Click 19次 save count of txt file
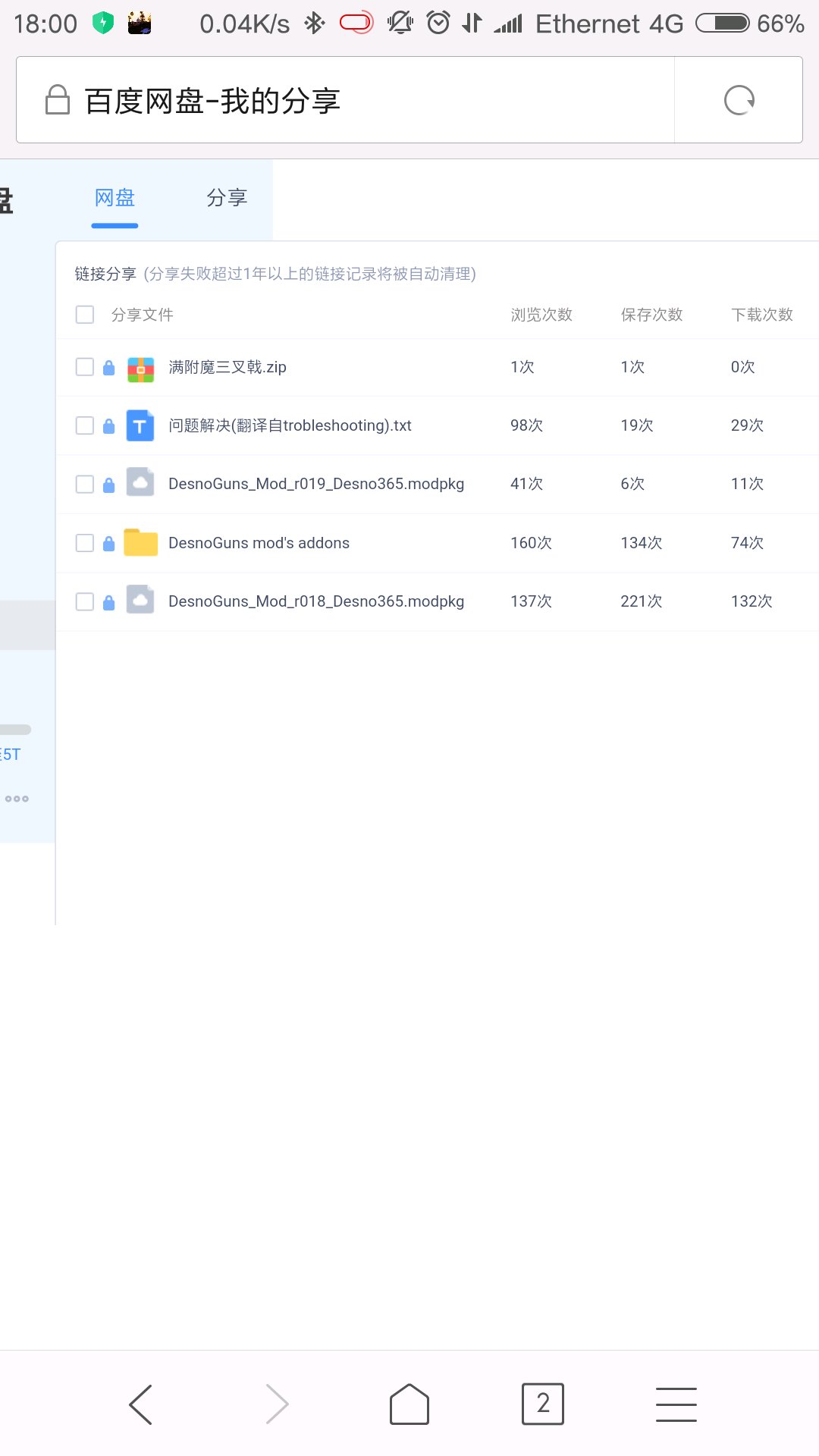This screenshot has width=819, height=1456. pos(636,425)
